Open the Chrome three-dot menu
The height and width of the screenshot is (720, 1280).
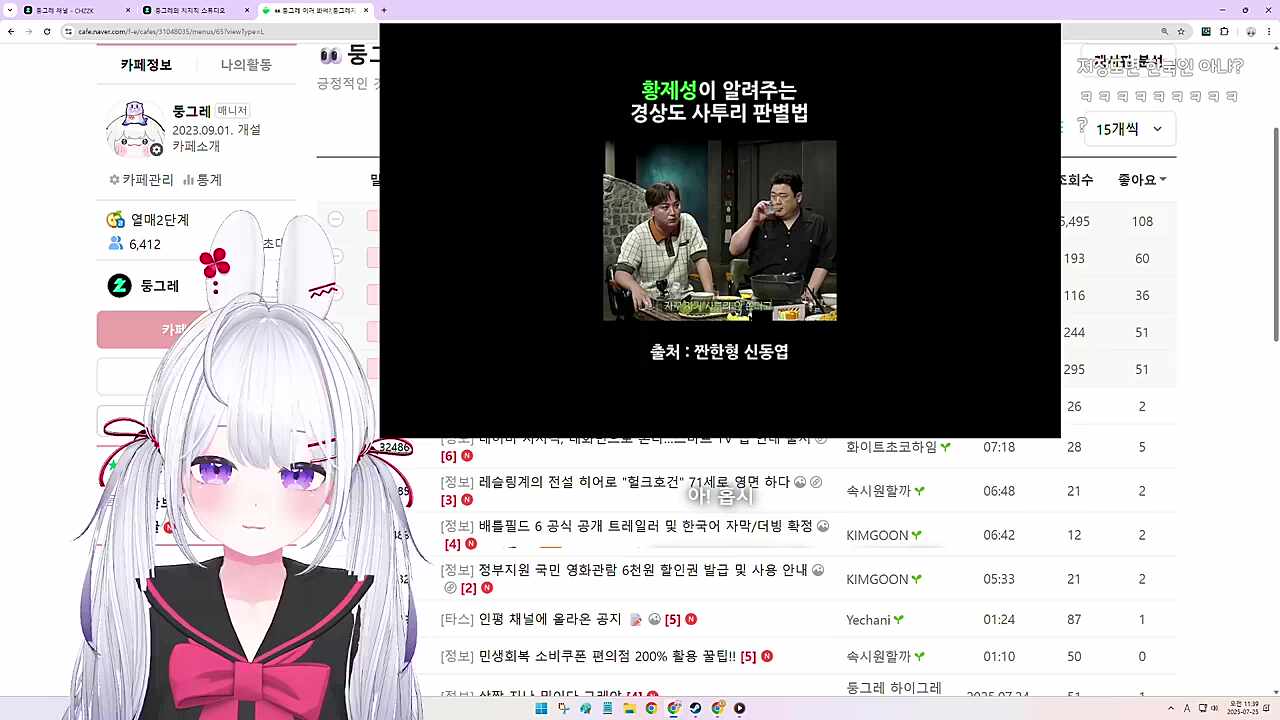pos(1267,31)
